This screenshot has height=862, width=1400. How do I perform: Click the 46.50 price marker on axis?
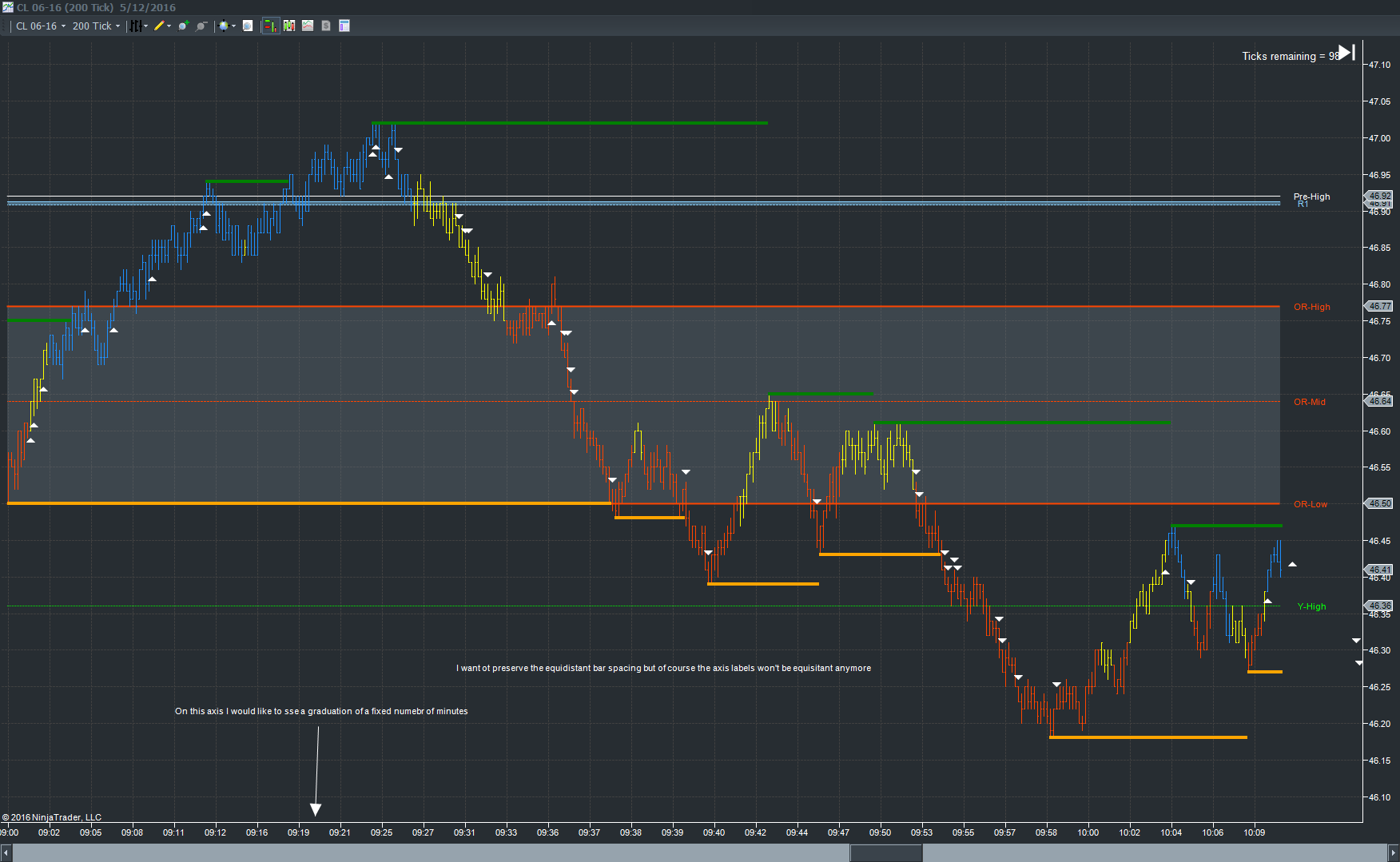1379,503
